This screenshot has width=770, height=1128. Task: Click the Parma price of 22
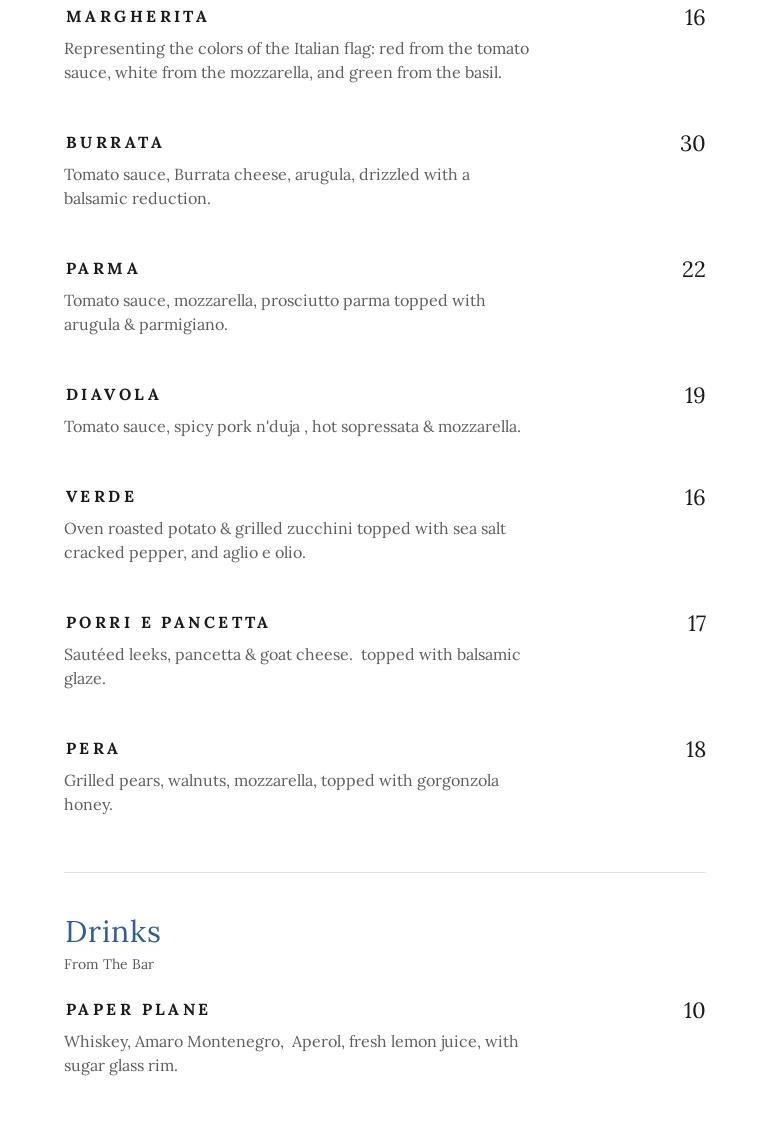click(x=693, y=270)
